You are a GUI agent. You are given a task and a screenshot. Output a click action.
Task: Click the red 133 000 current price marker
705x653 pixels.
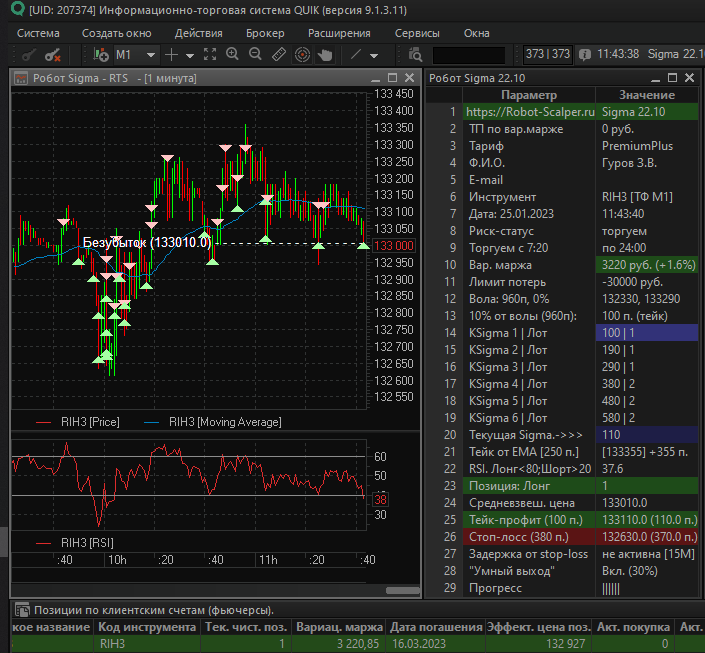393,246
